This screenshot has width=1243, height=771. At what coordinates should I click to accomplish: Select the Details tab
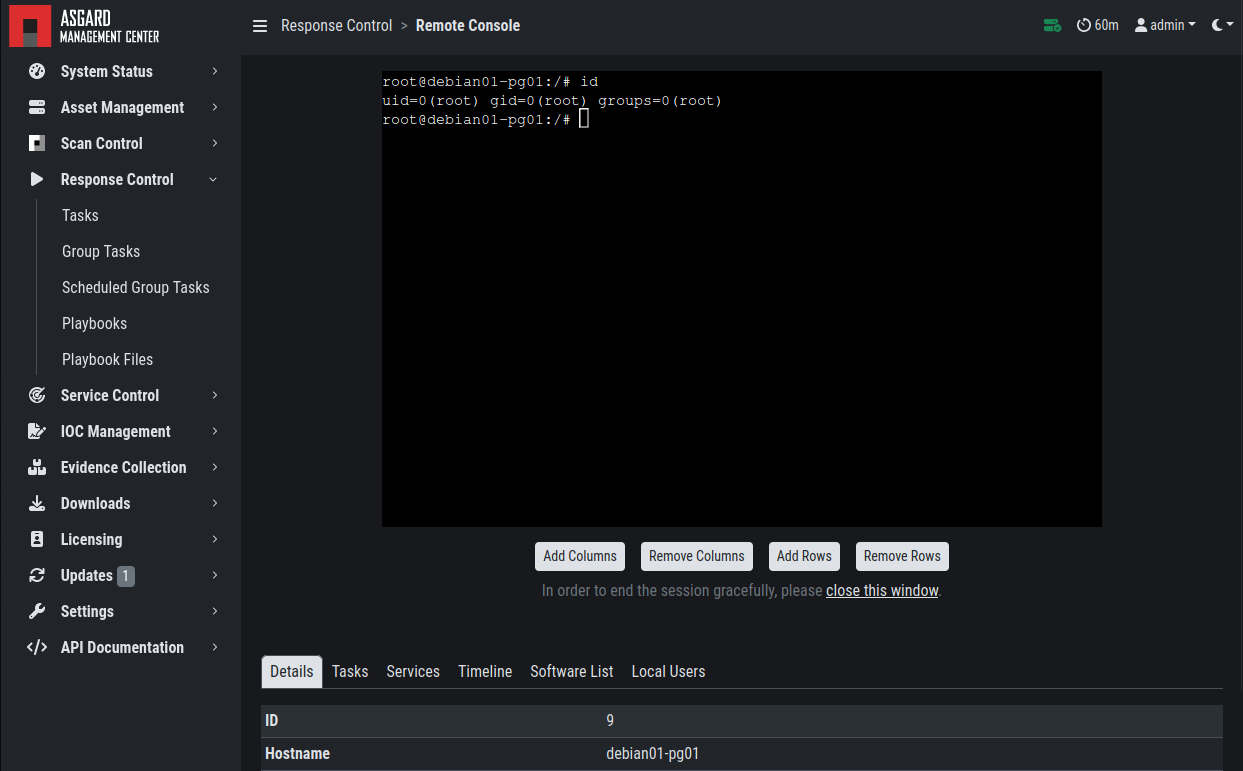tap(292, 672)
